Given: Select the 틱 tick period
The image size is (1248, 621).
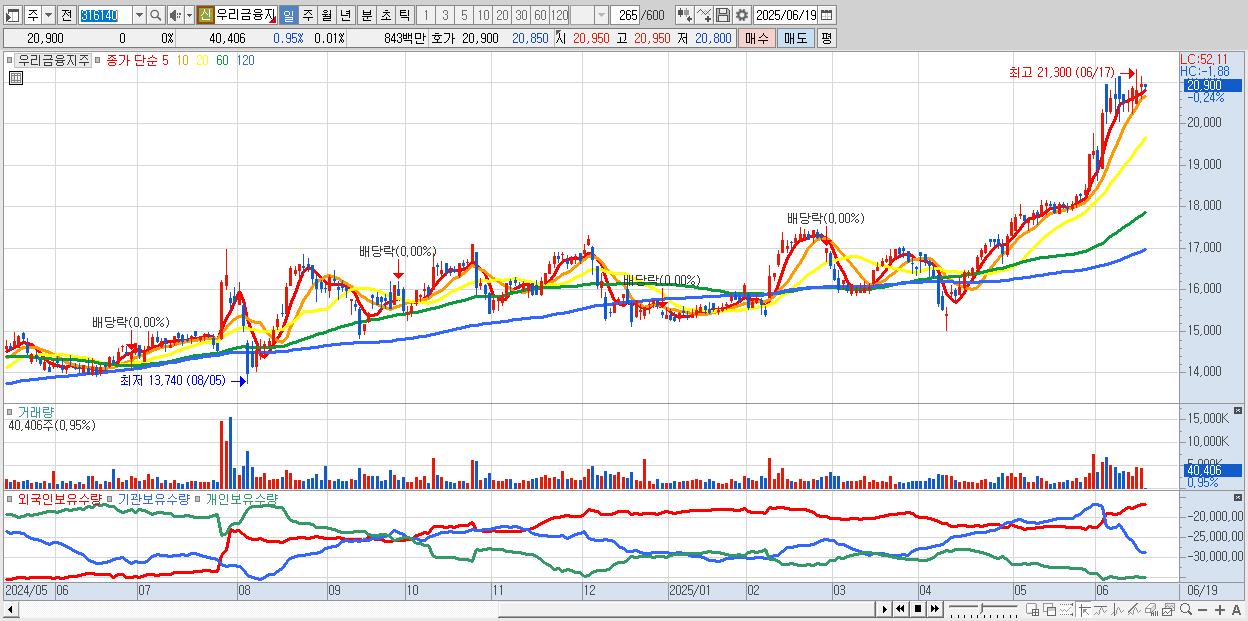Looking at the screenshot, I should [x=404, y=15].
